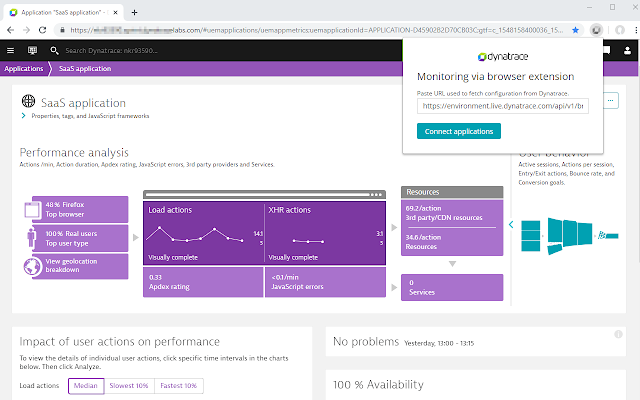Switch to the Application SaaS browser tab
This screenshot has height=400, width=640.
tap(61, 12)
